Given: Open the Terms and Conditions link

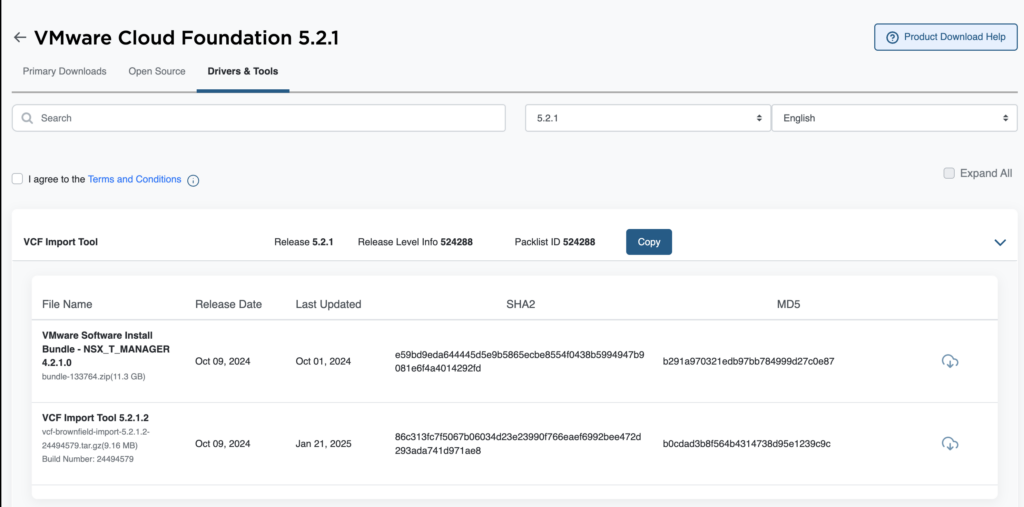Looking at the screenshot, I should click(134, 179).
